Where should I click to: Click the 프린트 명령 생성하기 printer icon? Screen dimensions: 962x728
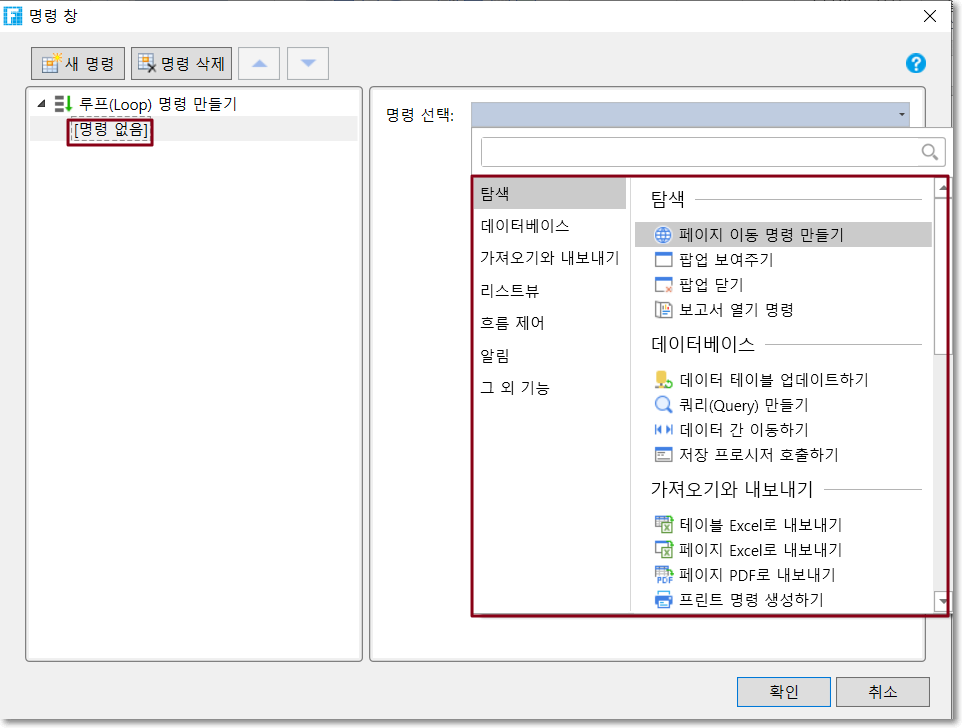tap(663, 600)
